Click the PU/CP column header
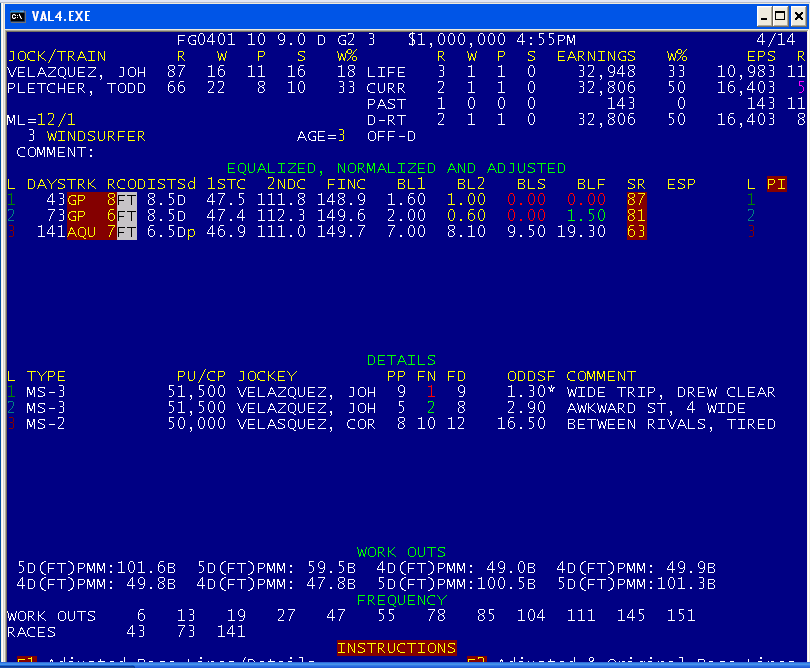810x668 pixels. pyautogui.click(x=201, y=376)
